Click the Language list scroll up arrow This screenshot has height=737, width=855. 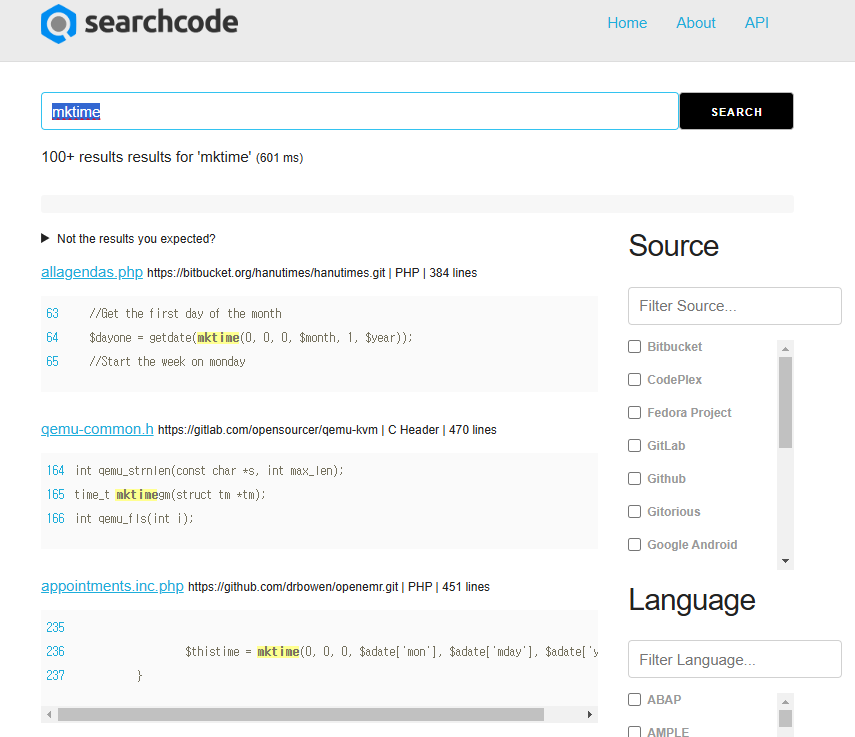click(785, 702)
